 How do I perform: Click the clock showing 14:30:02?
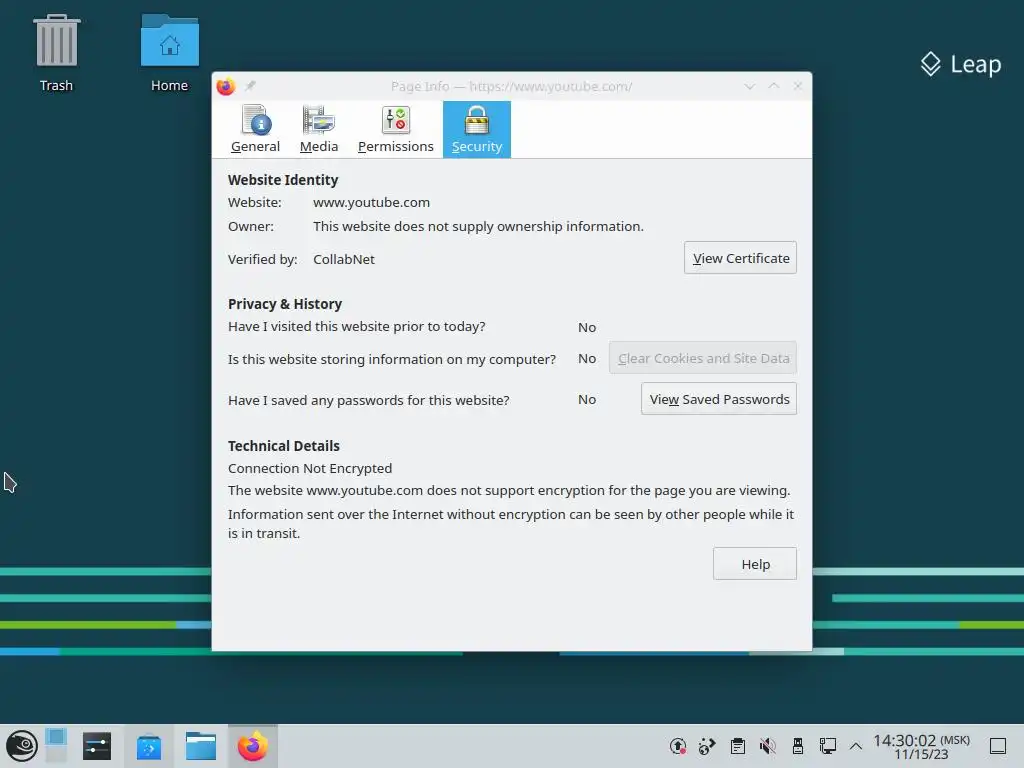point(921,746)
